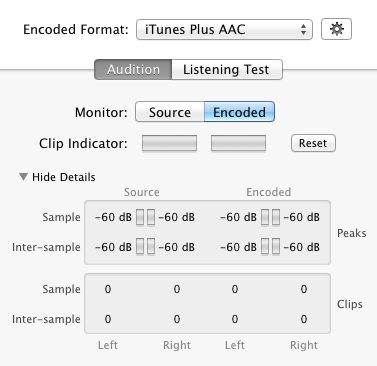Open the Encoded Format dropdown
Image resolution: width=377 pixels, height=366 pixels.
(224, 29)
